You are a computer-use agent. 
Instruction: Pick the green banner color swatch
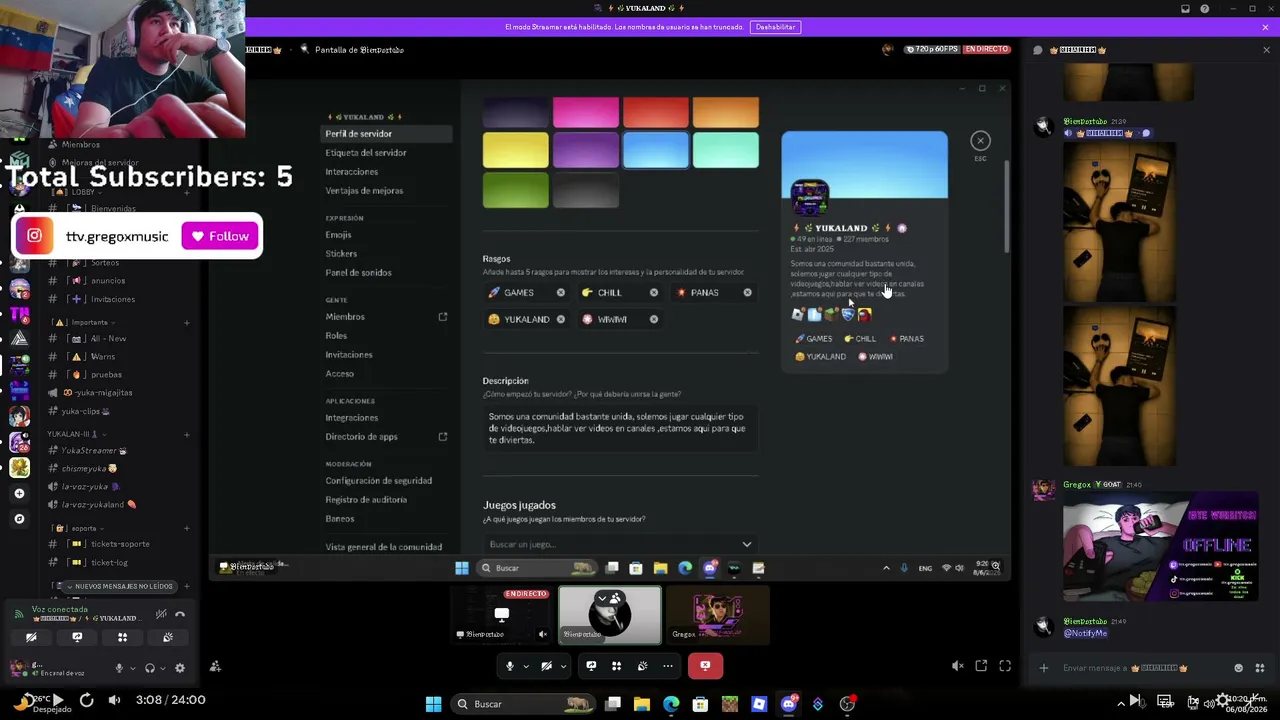(x=516, y=190)
